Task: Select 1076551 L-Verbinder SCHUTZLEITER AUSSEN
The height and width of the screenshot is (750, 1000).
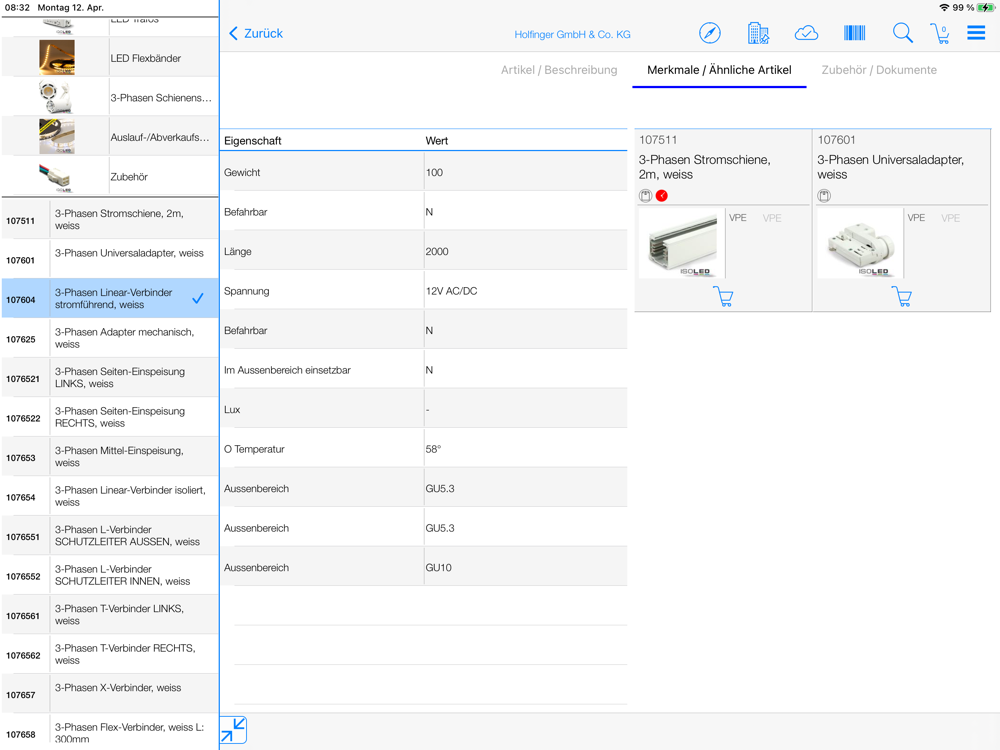Action: point(110,536)
